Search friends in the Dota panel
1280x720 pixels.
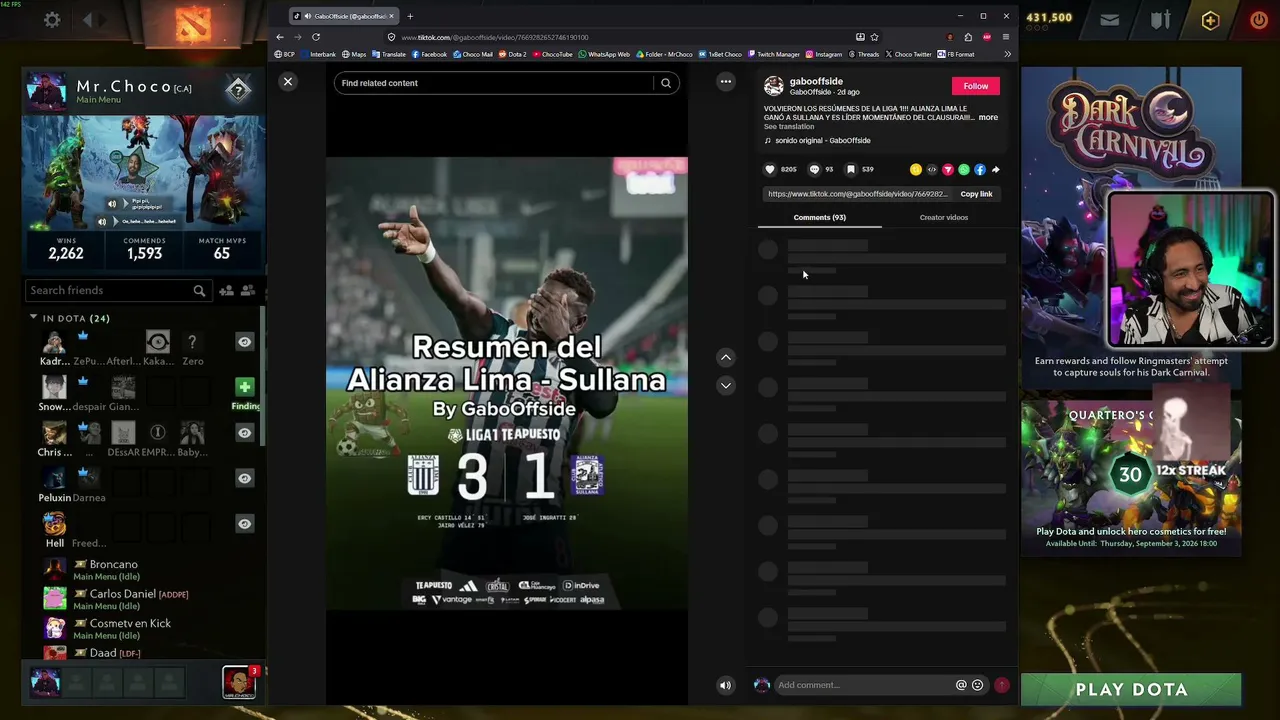click(x=117, y=290)
